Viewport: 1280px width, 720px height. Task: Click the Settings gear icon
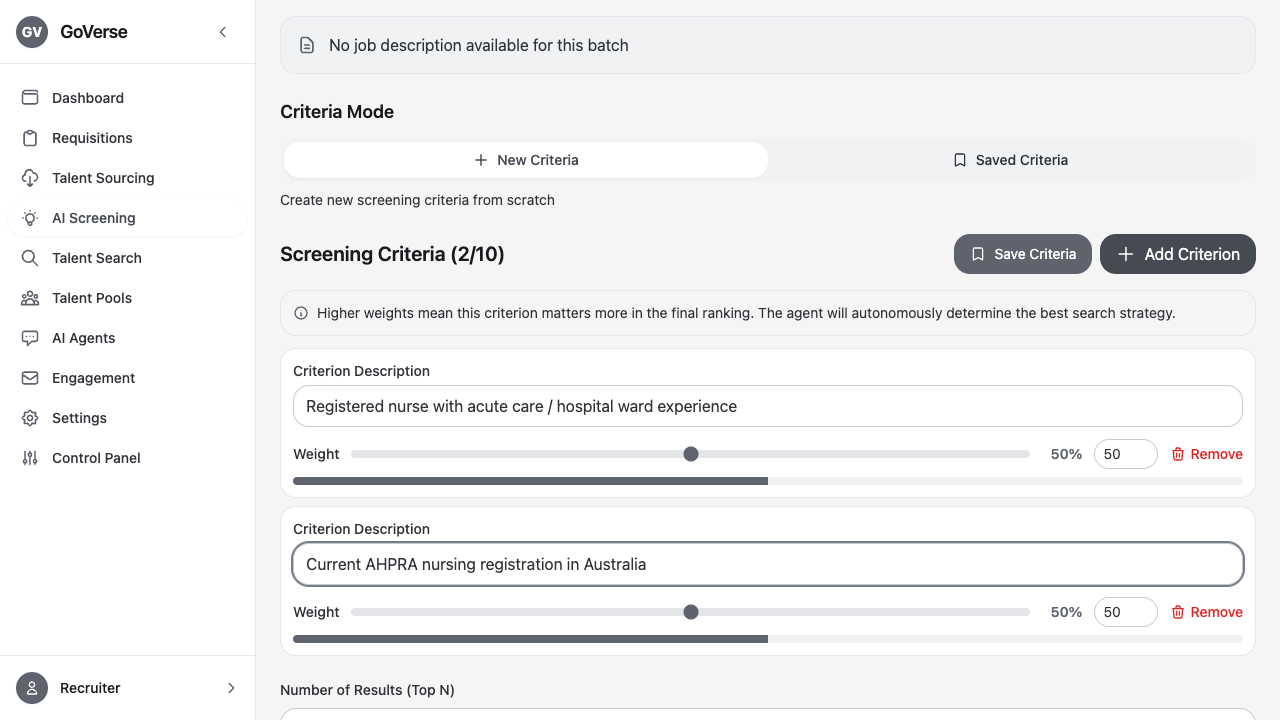30,418
